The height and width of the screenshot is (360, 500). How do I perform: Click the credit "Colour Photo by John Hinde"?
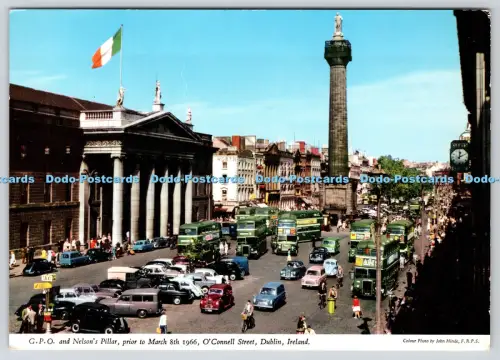tap(431, 341)
